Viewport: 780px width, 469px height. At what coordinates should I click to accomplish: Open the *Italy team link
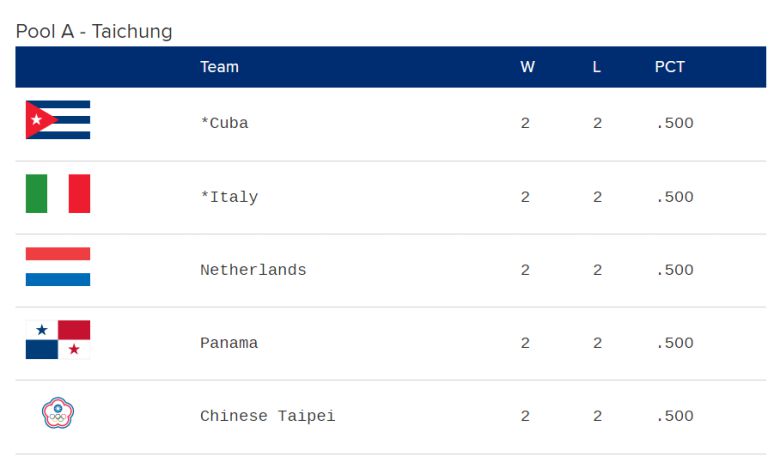[229, 197]
